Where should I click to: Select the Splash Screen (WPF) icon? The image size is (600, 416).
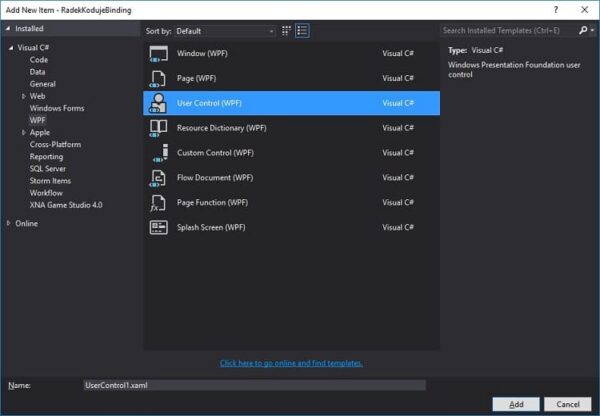(159, 228)
